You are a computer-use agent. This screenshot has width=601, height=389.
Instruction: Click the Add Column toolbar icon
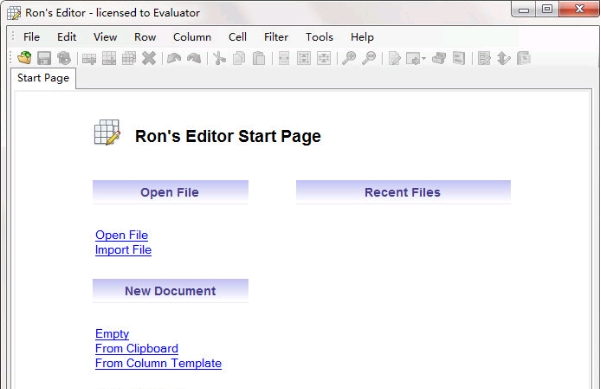click(109, 58)
